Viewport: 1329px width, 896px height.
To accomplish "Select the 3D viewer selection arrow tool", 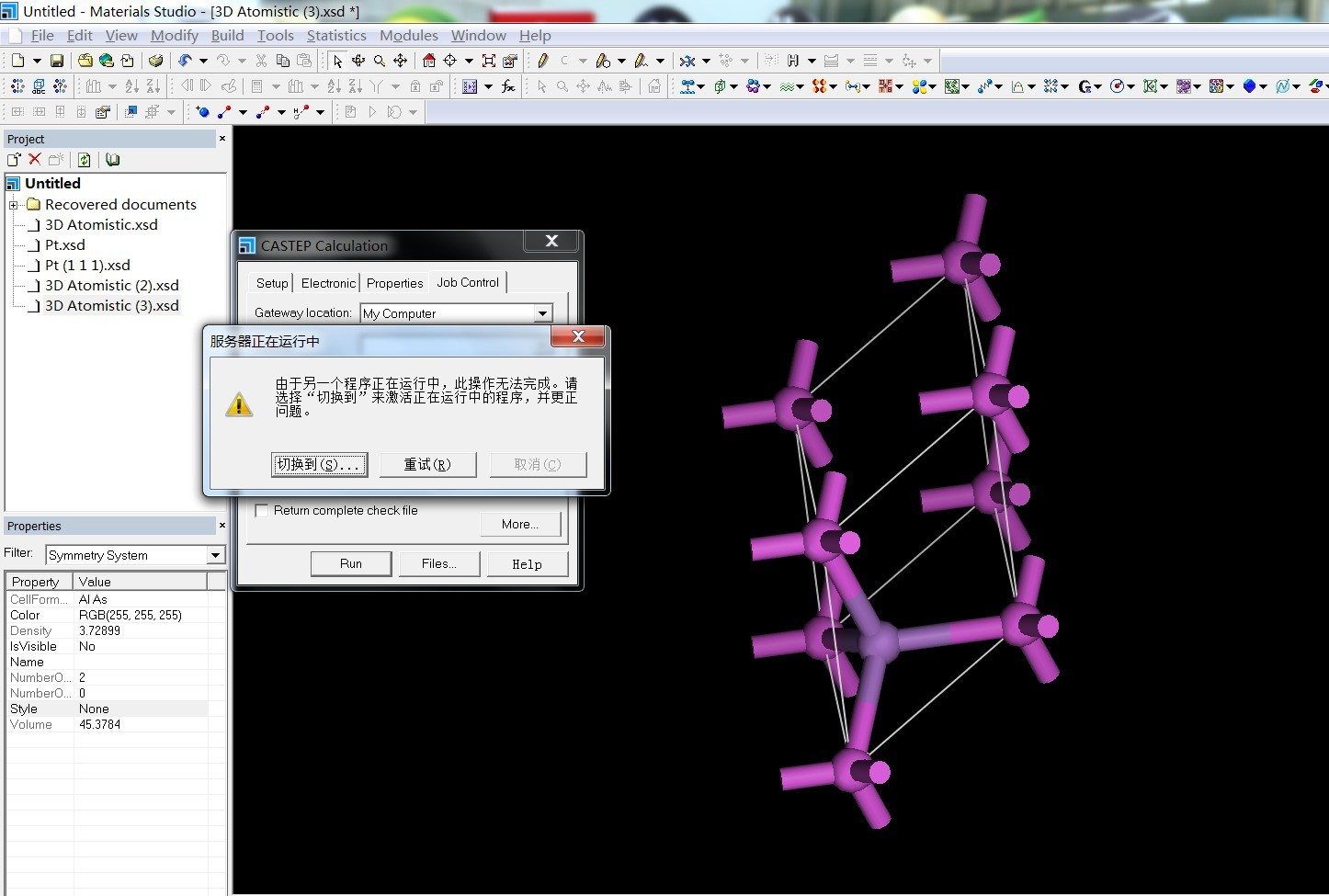I will coord(337,61).
